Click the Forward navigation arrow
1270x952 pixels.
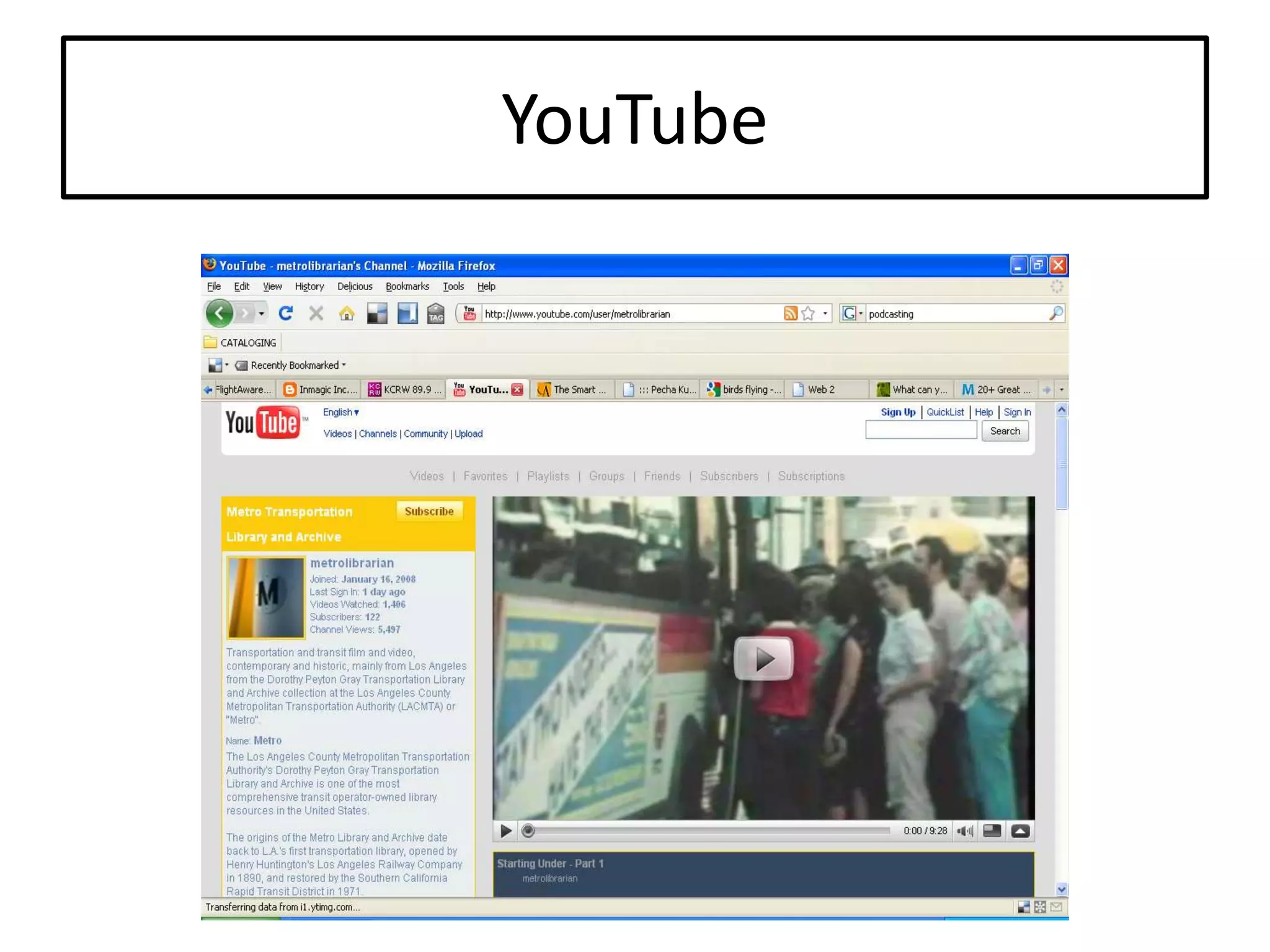click(x=246, y=314)
